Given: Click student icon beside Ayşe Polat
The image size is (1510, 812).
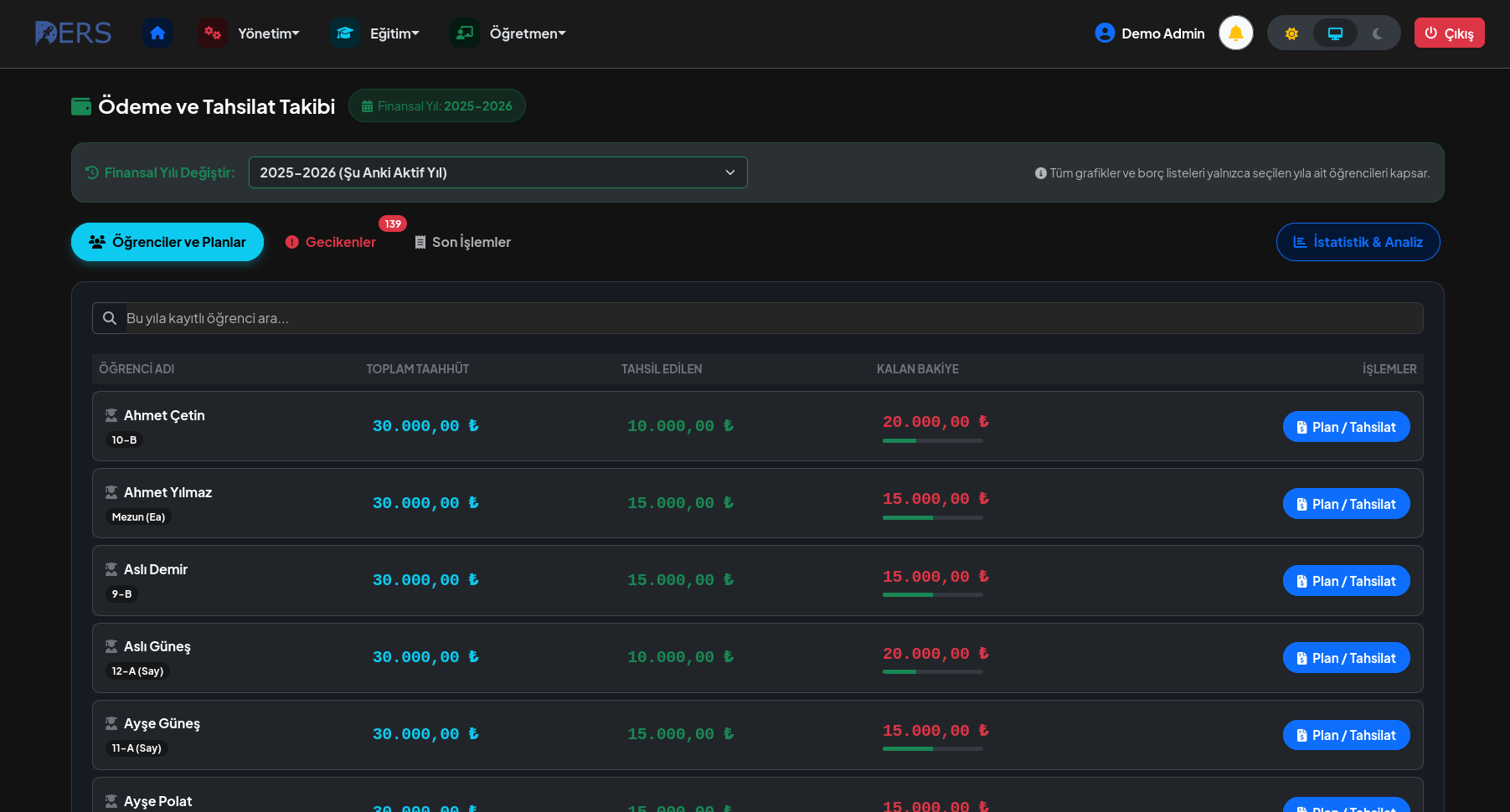Looking at the screenshot, I should 111,801.
